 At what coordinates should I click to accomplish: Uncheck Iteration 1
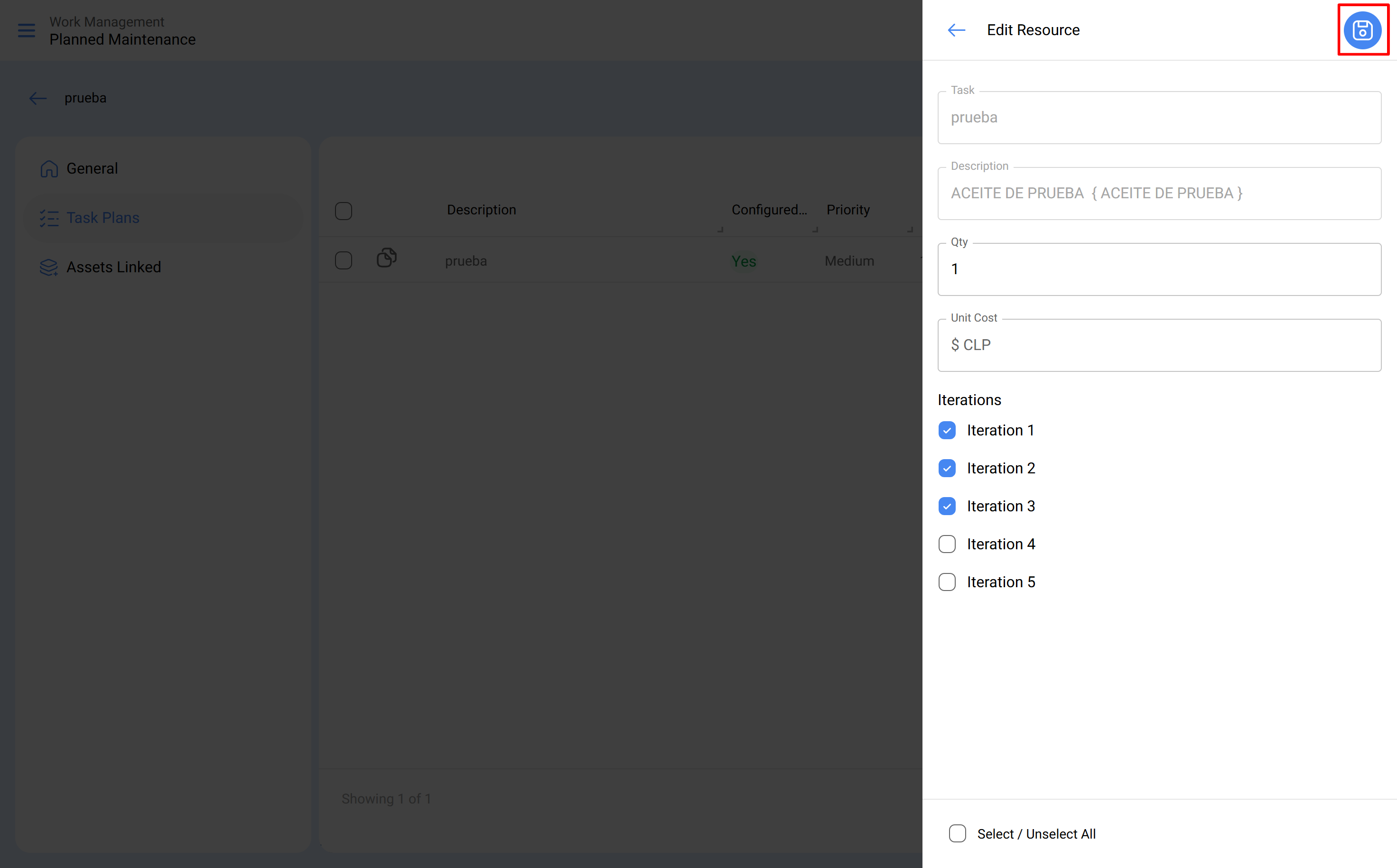click(947, 429)
